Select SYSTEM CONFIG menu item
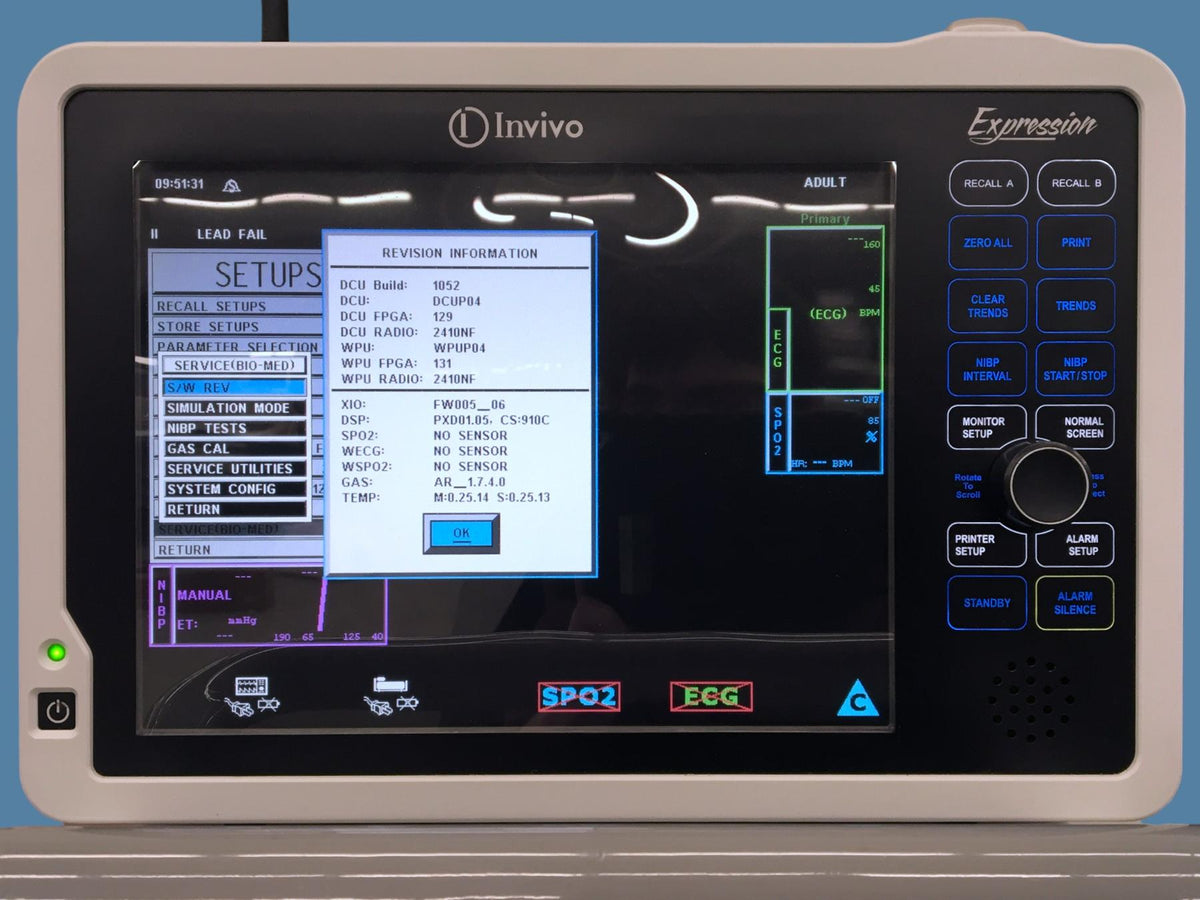This screenshot has height=900, width=1200. pos(234,489)
